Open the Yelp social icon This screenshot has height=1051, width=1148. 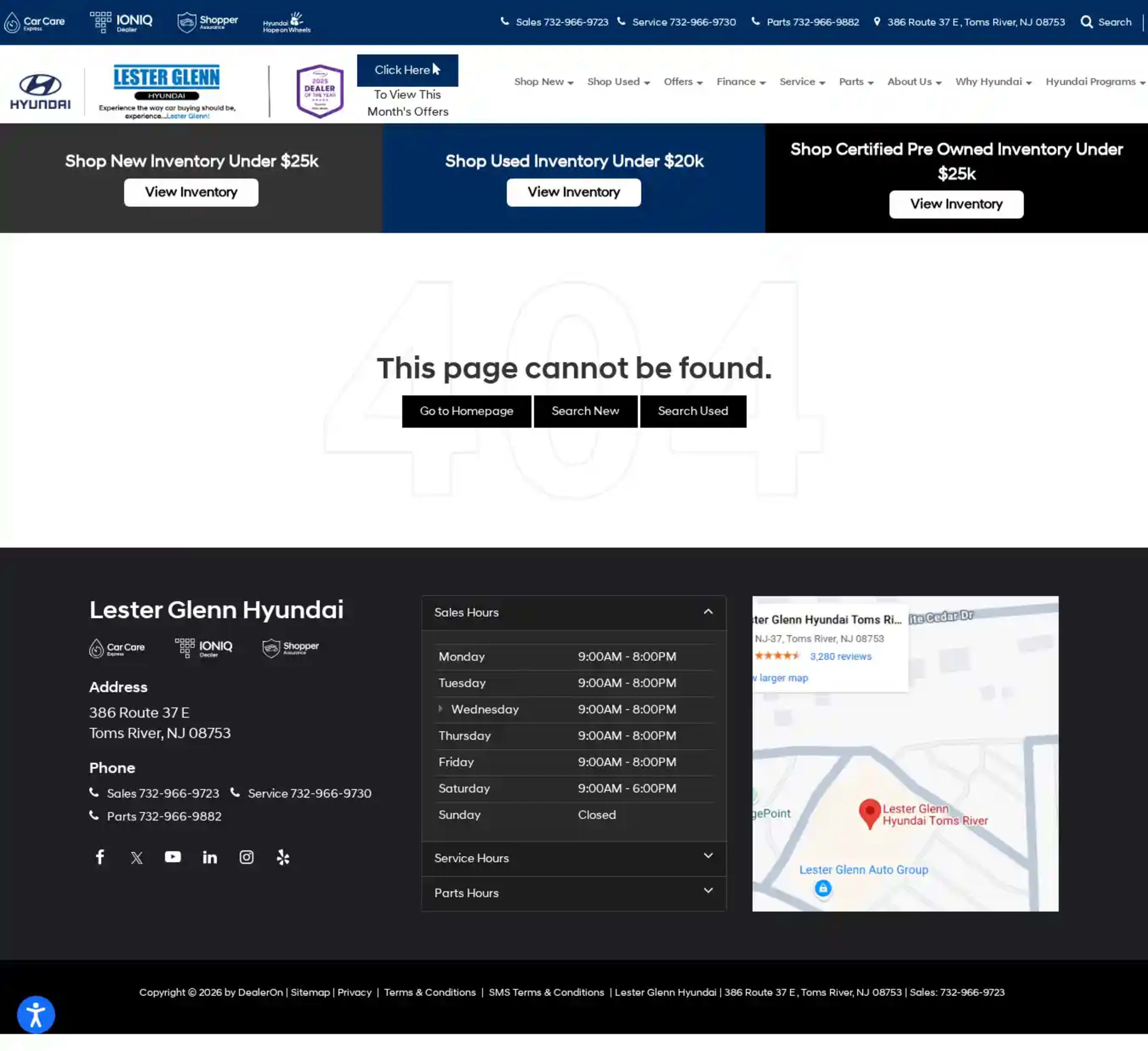(283, 857)
